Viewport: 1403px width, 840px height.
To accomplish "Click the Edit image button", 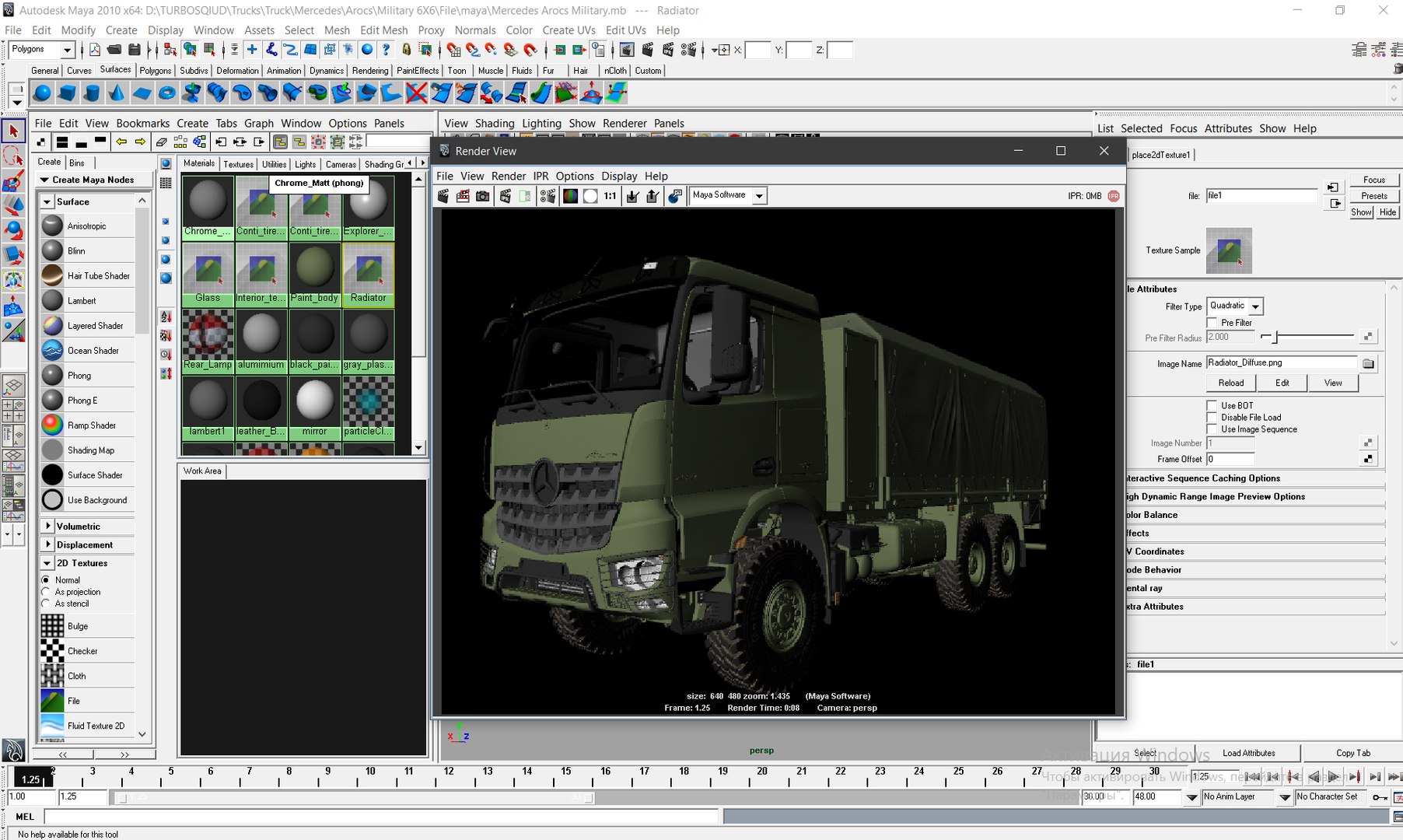I will click(x=1282, y=383).
